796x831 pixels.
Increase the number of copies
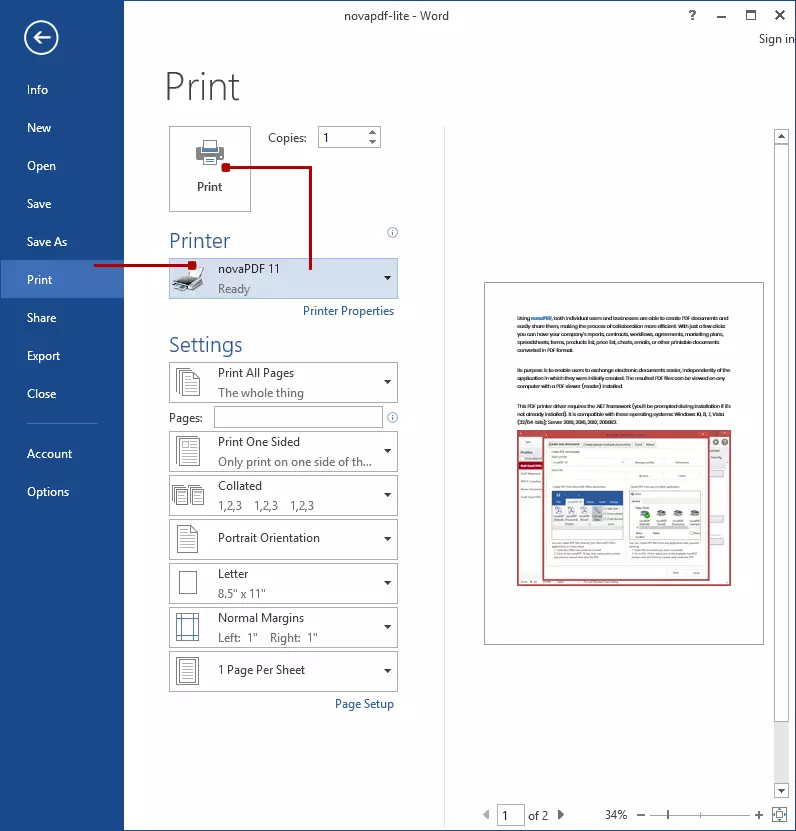pos(373,132)
